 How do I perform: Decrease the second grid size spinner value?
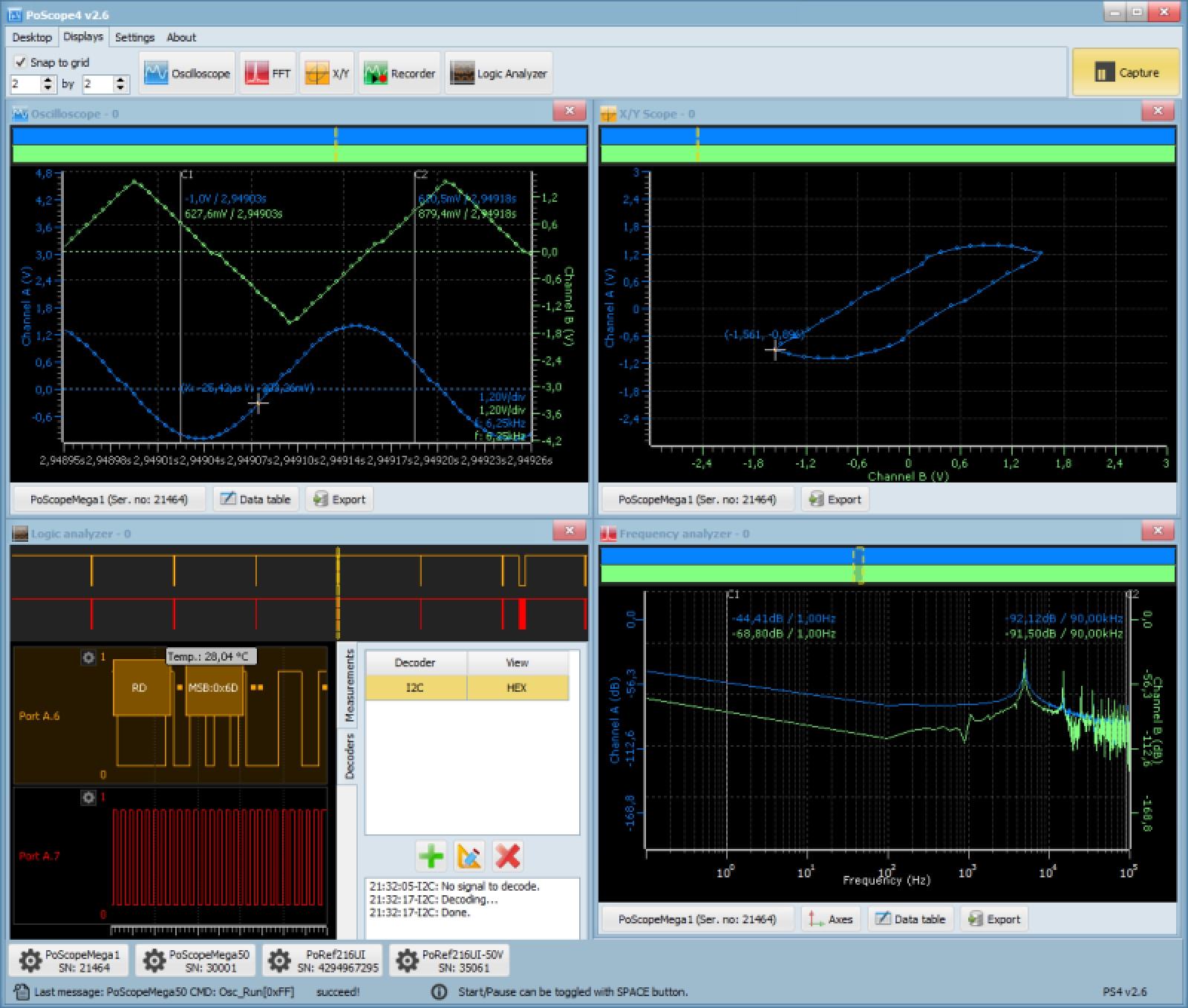click(121, 88)
